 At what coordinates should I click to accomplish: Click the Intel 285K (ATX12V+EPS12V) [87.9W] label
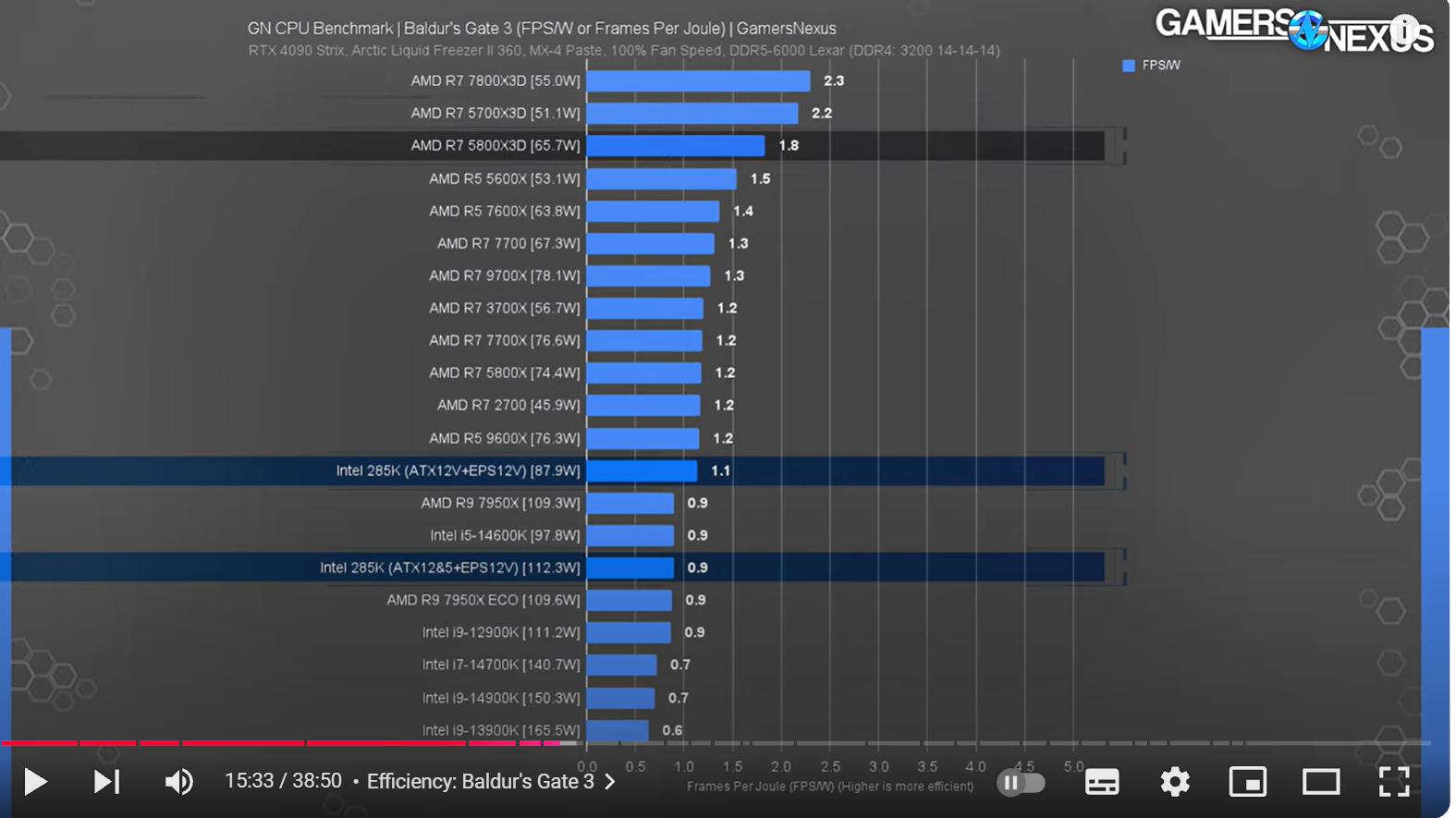[459, 470]
